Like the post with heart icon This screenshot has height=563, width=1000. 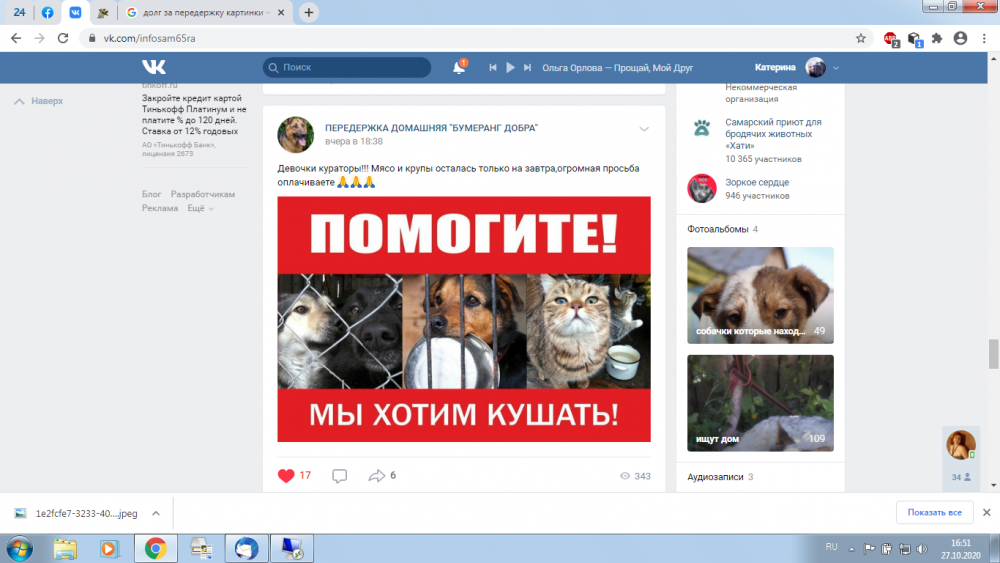click(x=286, y=476)
